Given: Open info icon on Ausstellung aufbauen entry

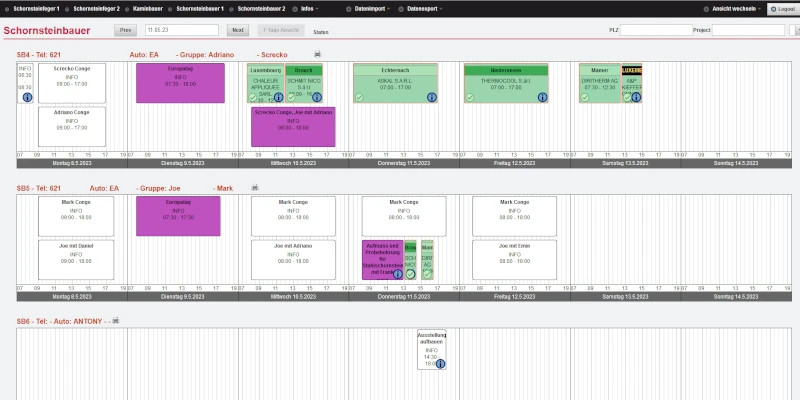Looking at the screenshot, I should tap(440, 363).
